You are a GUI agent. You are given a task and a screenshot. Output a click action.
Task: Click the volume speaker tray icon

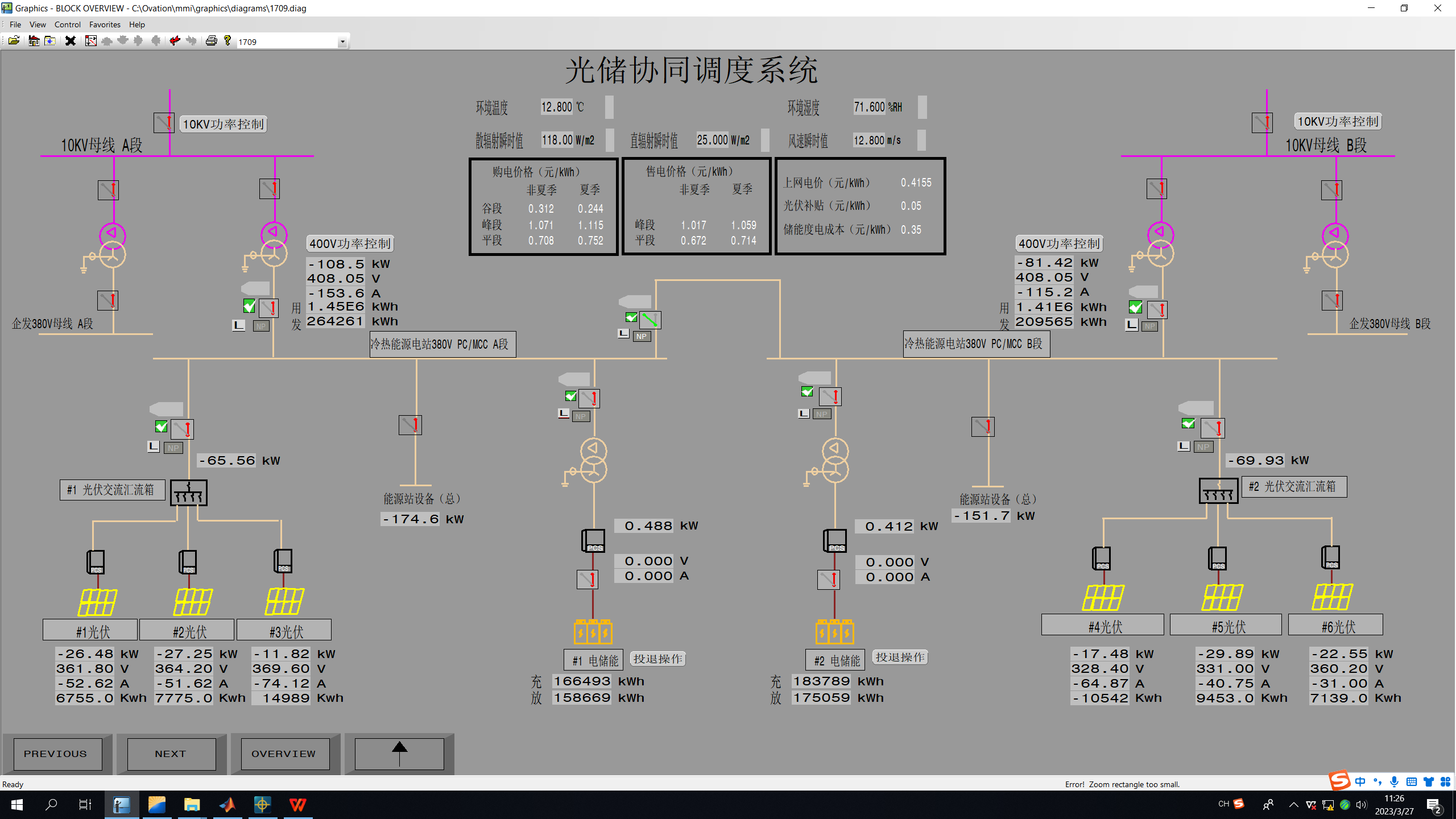(x=1362, y=804)
